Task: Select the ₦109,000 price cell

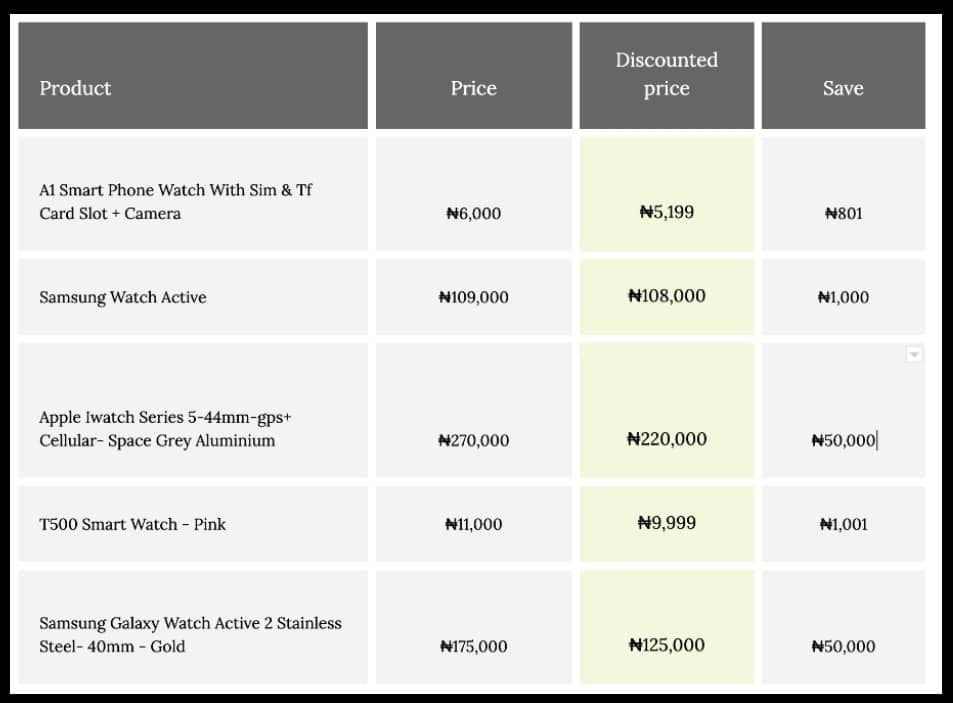Action: [x=473, y=297]
